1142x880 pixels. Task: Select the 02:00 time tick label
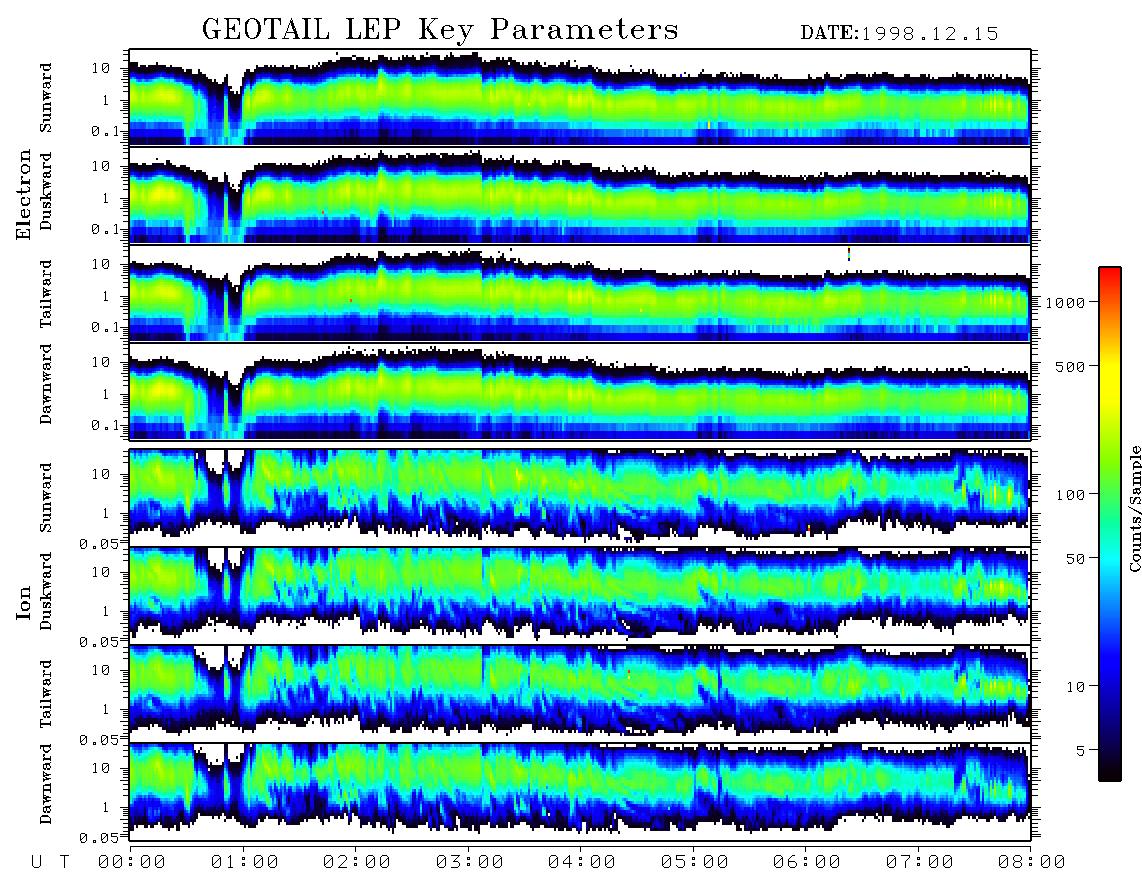click(357, 863)
